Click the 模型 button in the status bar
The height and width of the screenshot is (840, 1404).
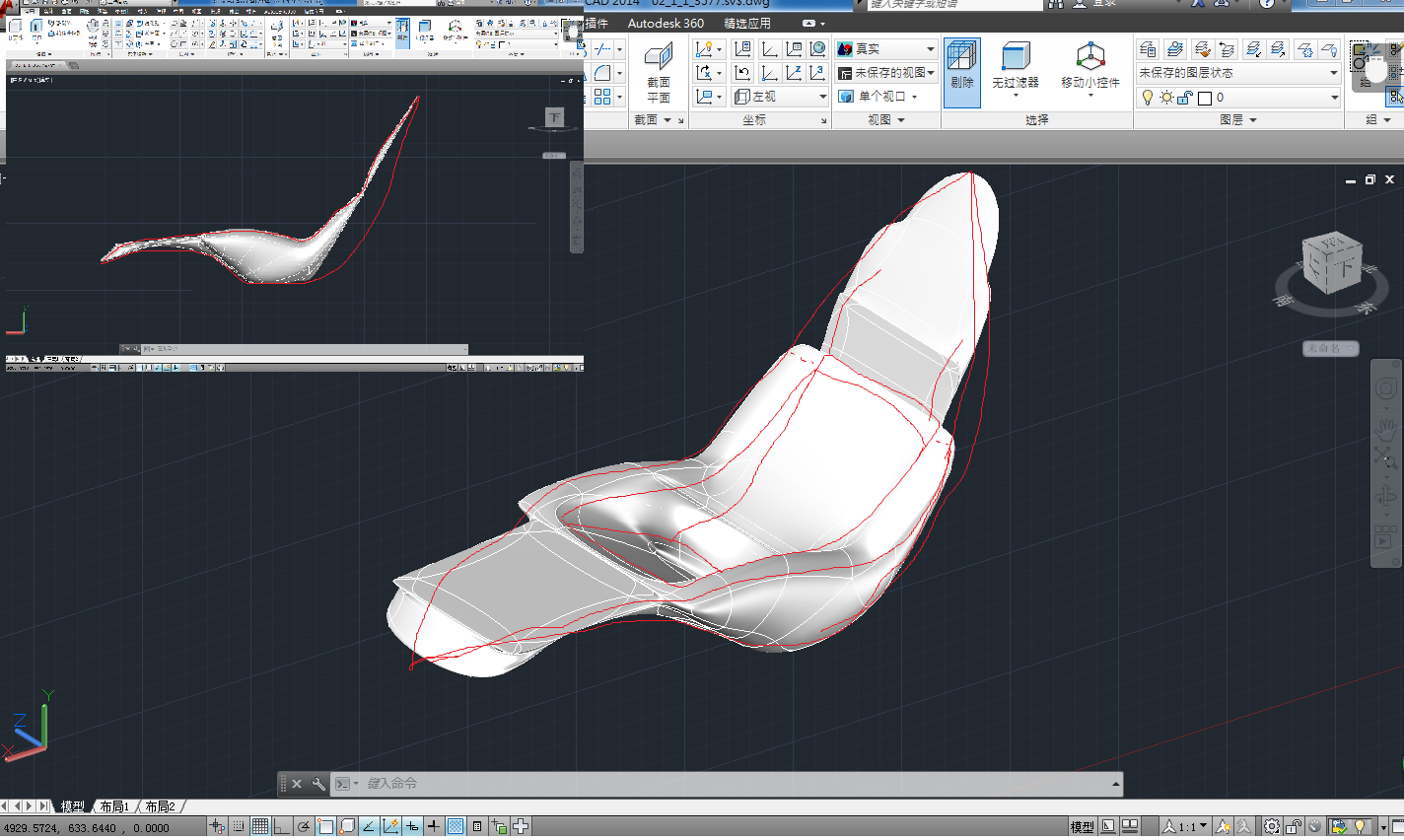[x=1082, y=826]
